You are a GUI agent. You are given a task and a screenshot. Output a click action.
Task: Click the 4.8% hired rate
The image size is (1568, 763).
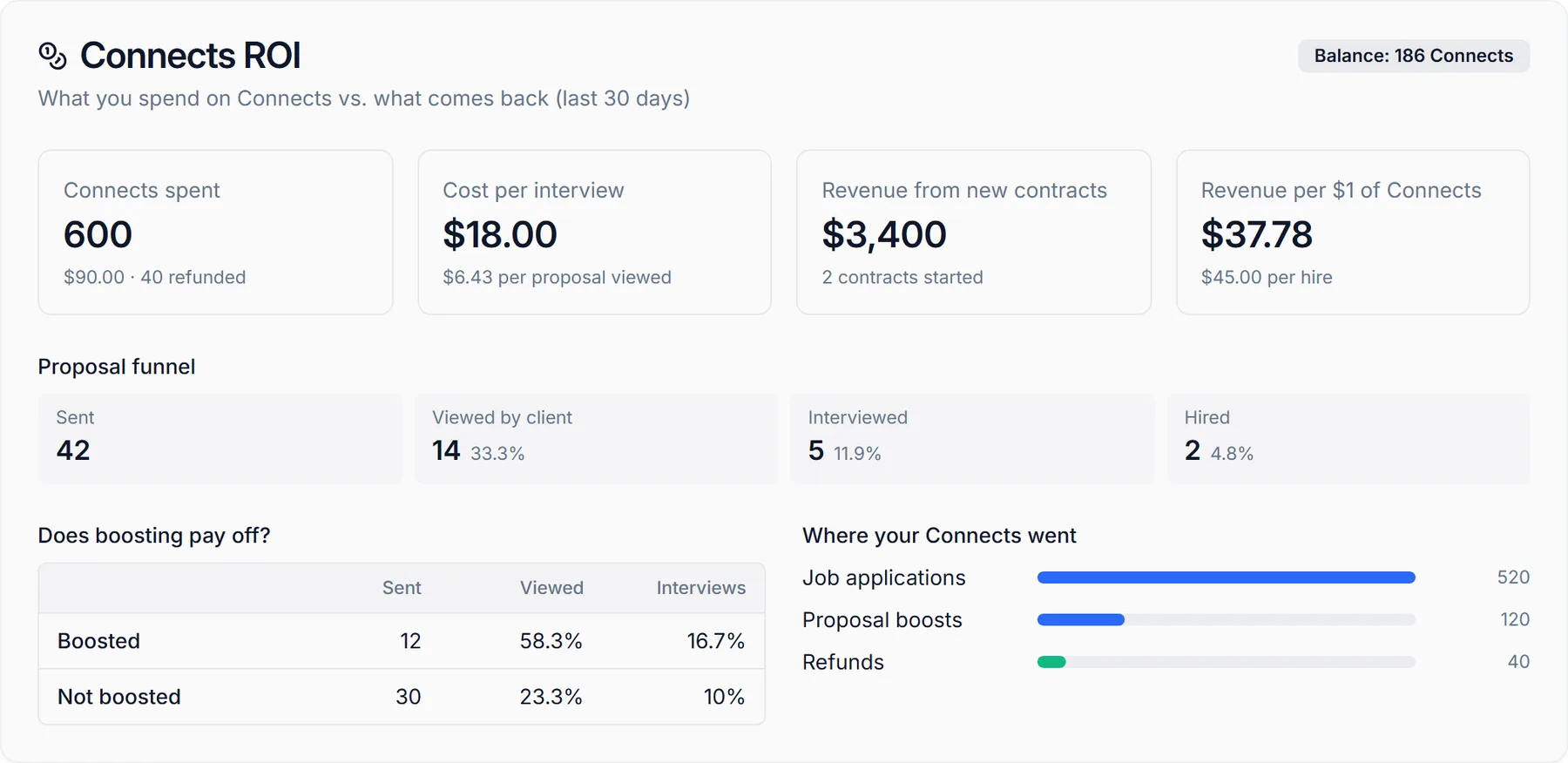[x=1232, y=453]
